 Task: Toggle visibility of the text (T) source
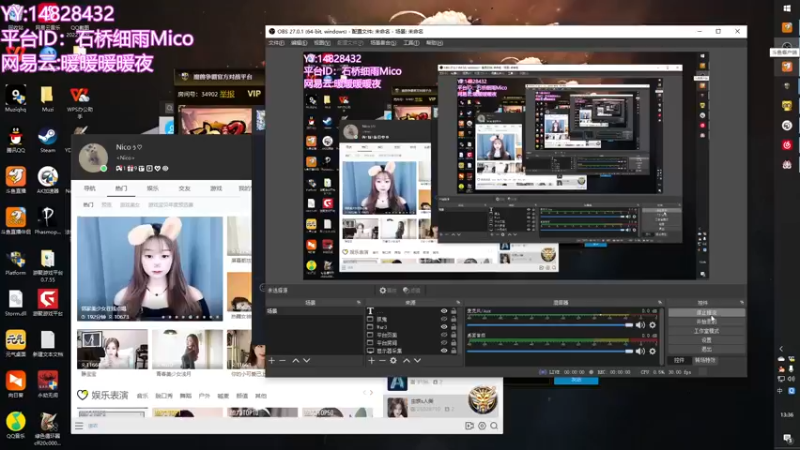click(x=444, y=311)
